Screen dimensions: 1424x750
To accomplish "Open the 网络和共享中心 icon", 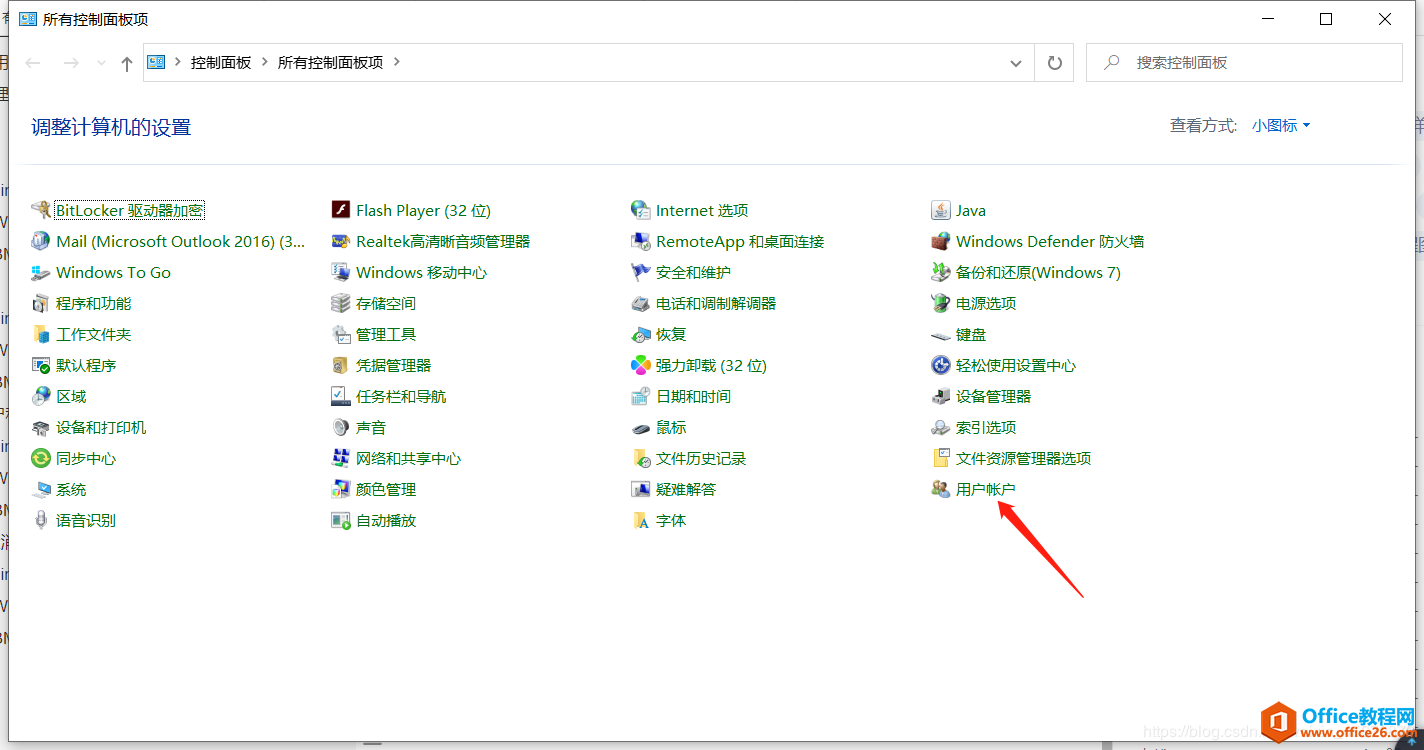I will pos(340,458).
